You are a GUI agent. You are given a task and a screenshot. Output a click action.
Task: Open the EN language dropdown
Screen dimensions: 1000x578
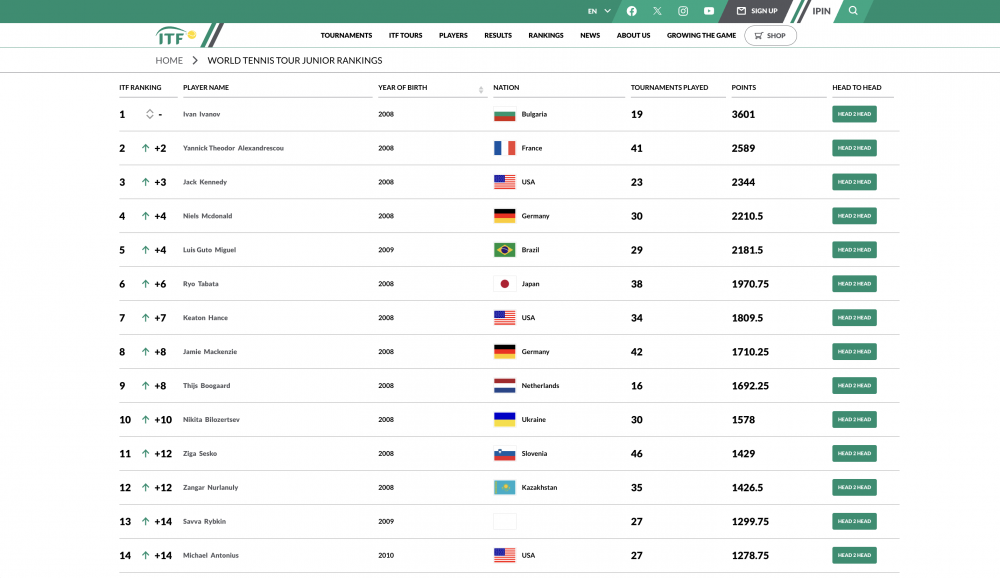[598, 11]
